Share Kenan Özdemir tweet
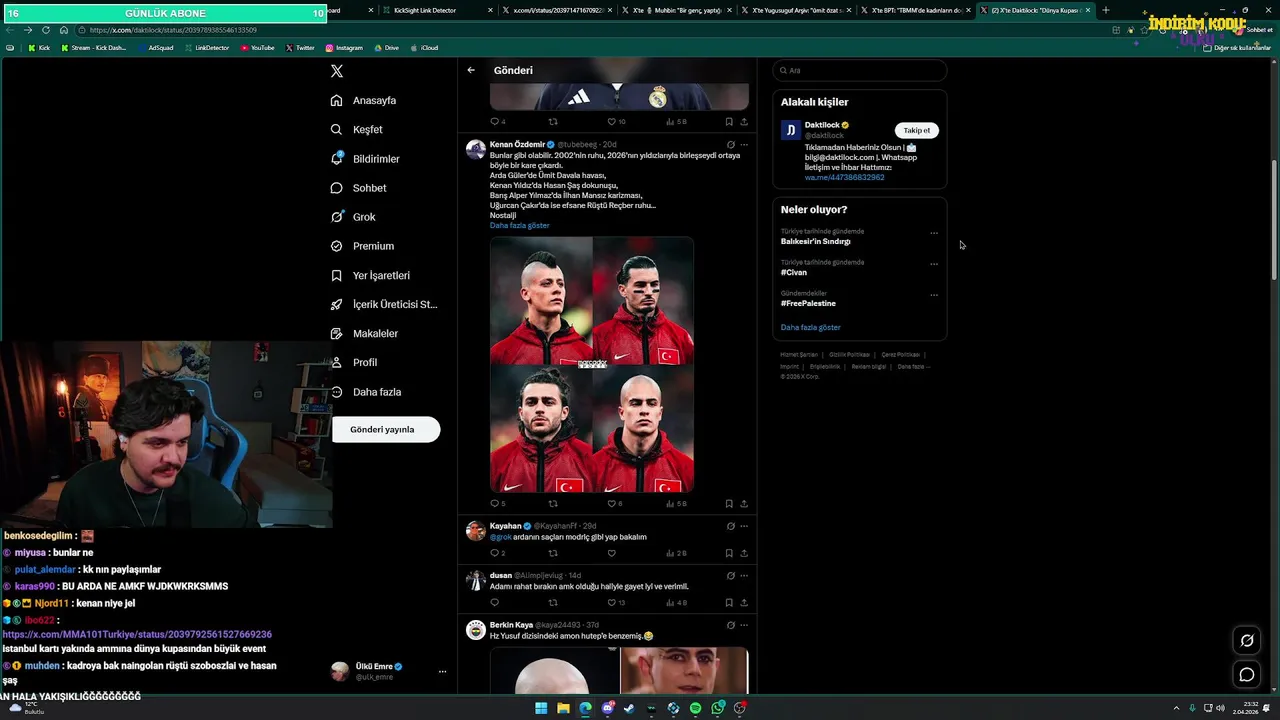Screen dimensions: 1280x720 point(744,503)
